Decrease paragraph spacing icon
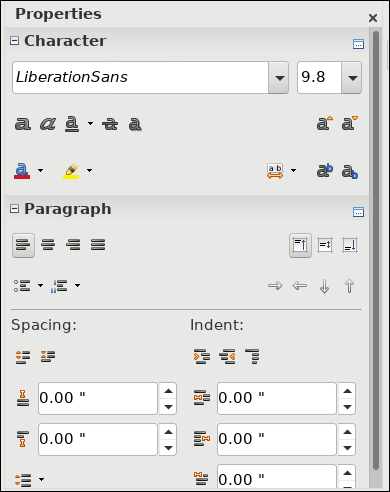 pos(48,356)
